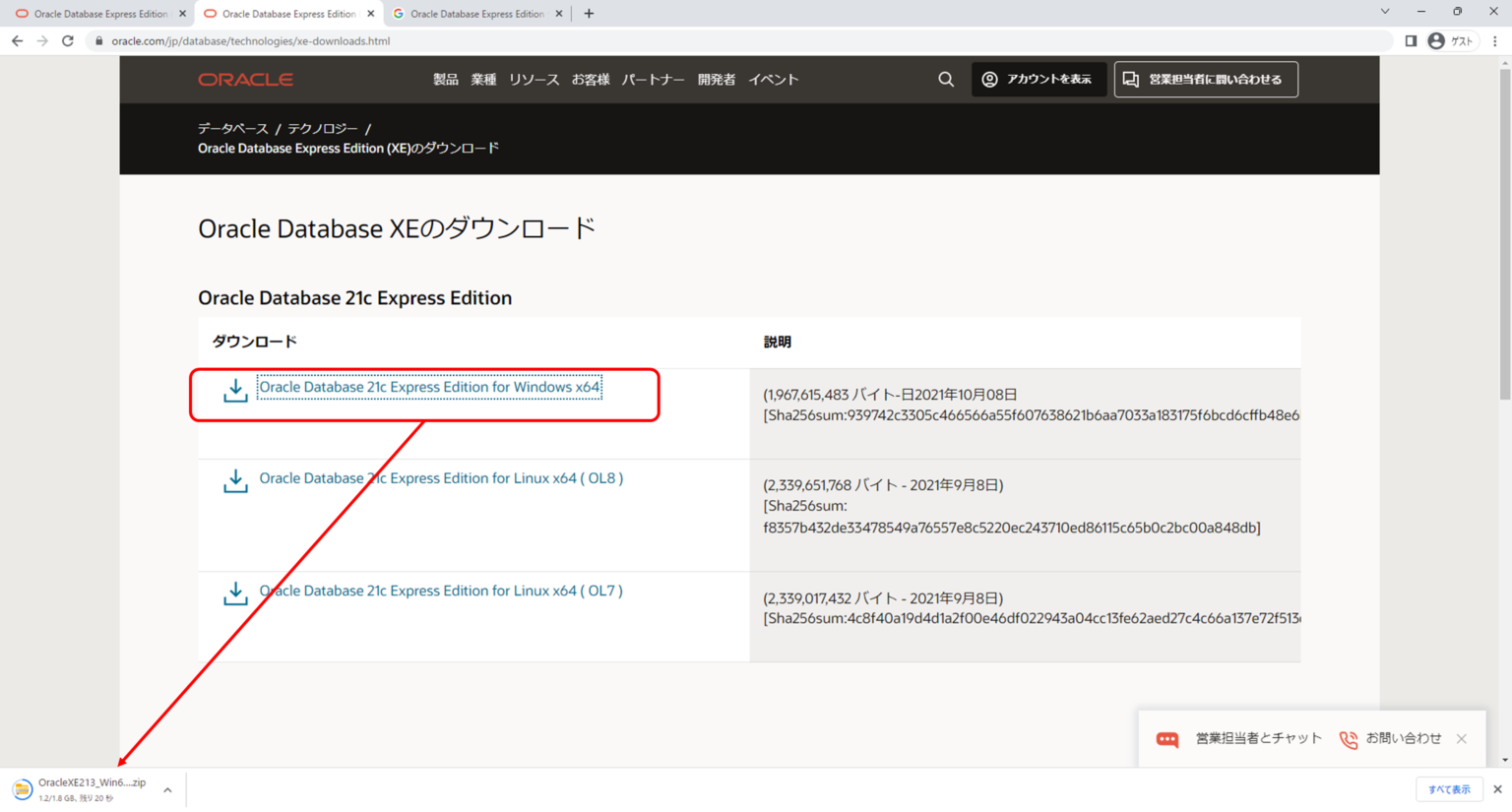
Task: Click the download icon for Linux x64 OL7
Action: pyautogui.click(x=235, y=593)
